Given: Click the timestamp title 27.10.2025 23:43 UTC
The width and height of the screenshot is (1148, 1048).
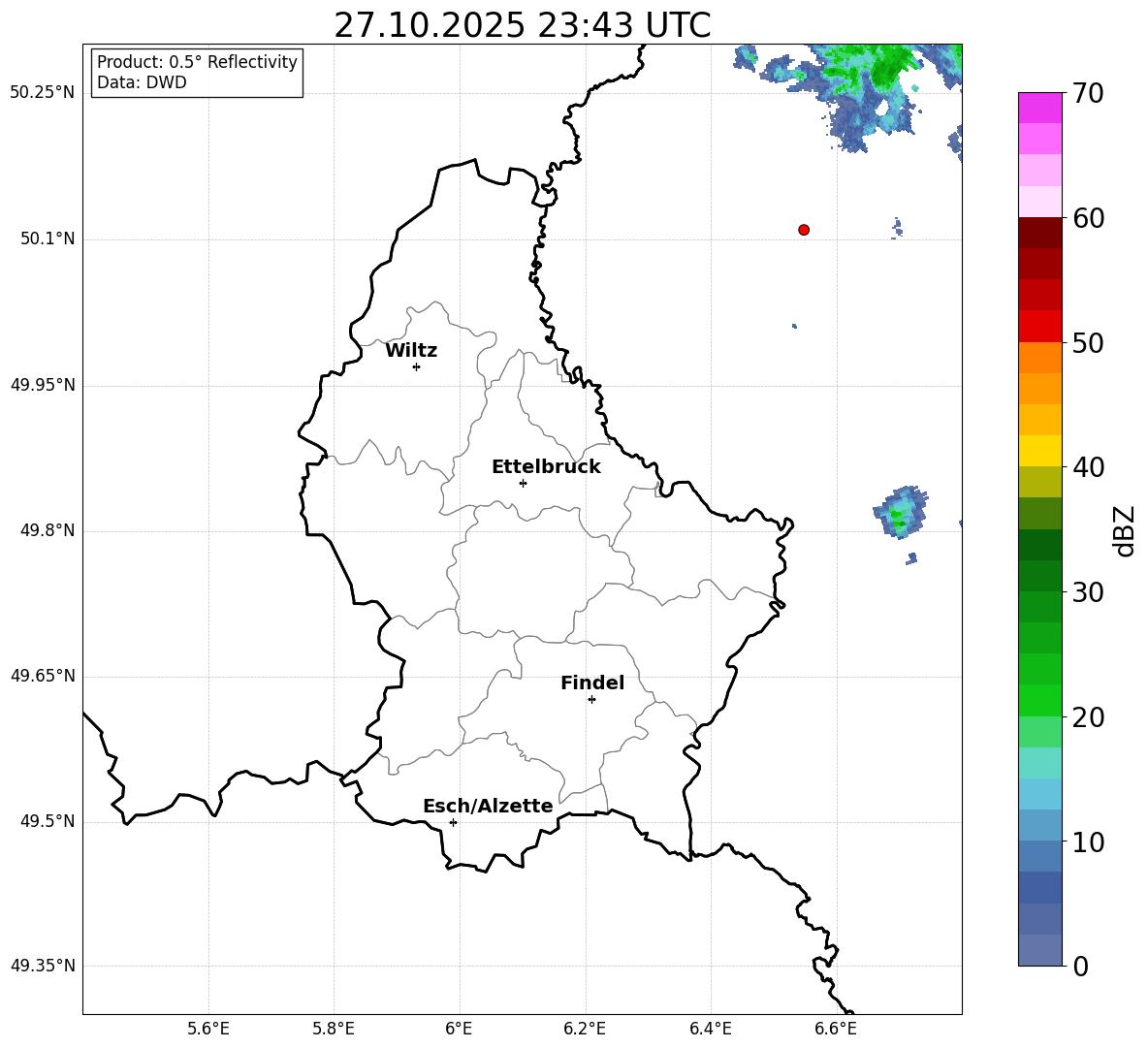Looking at the screenshot, I should coord(522,25).
